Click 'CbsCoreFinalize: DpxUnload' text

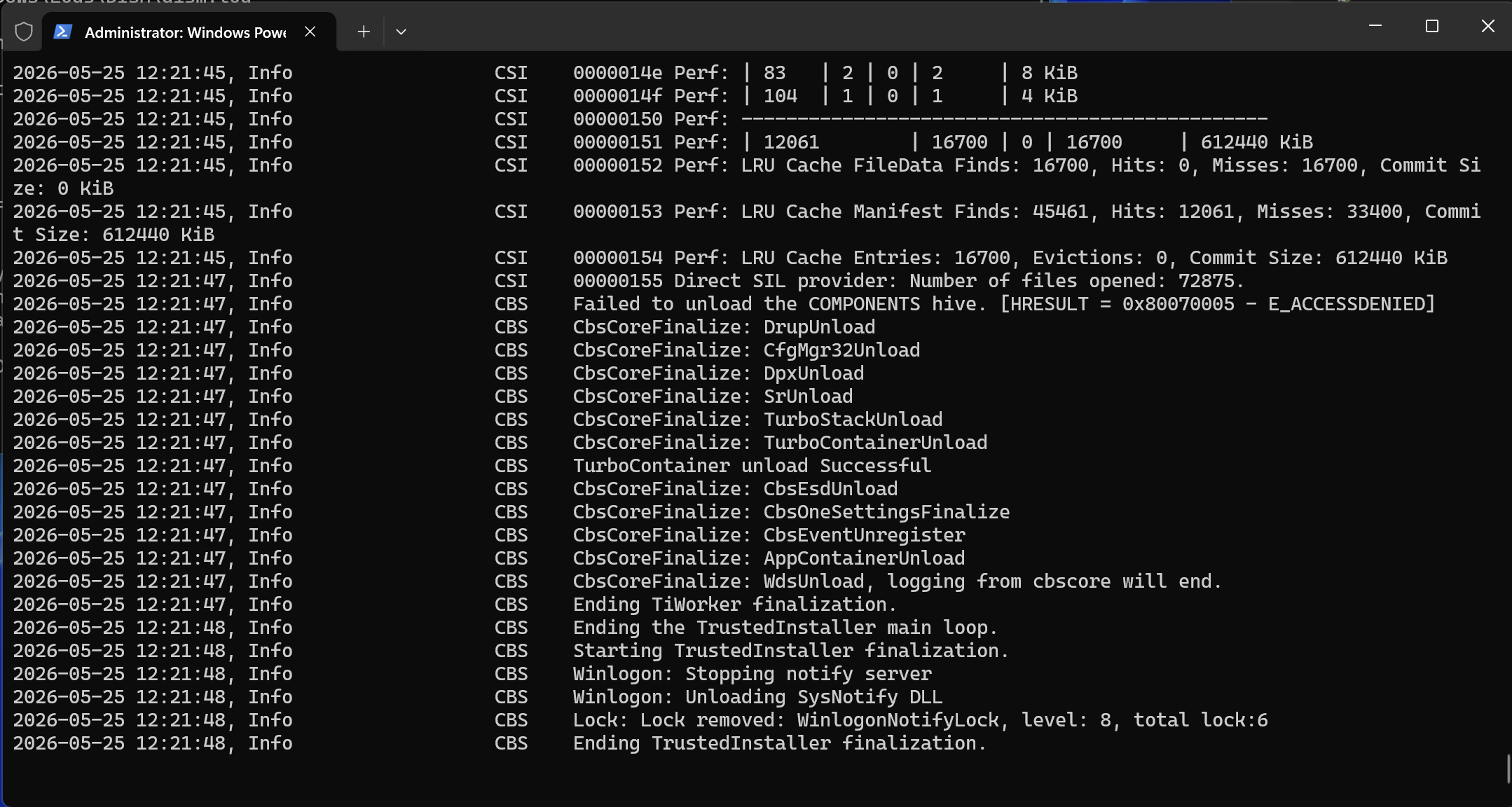tap(719, 373)
